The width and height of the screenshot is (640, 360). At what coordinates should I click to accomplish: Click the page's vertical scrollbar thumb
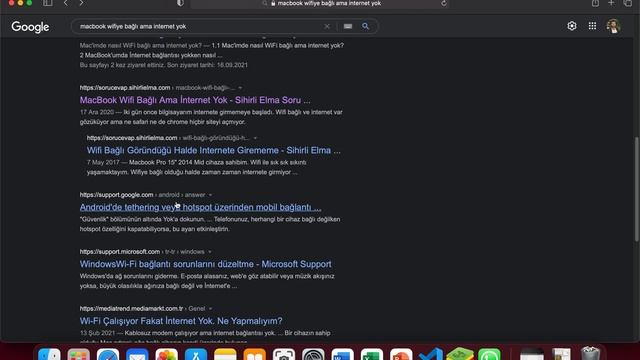(x=637, y=189)
